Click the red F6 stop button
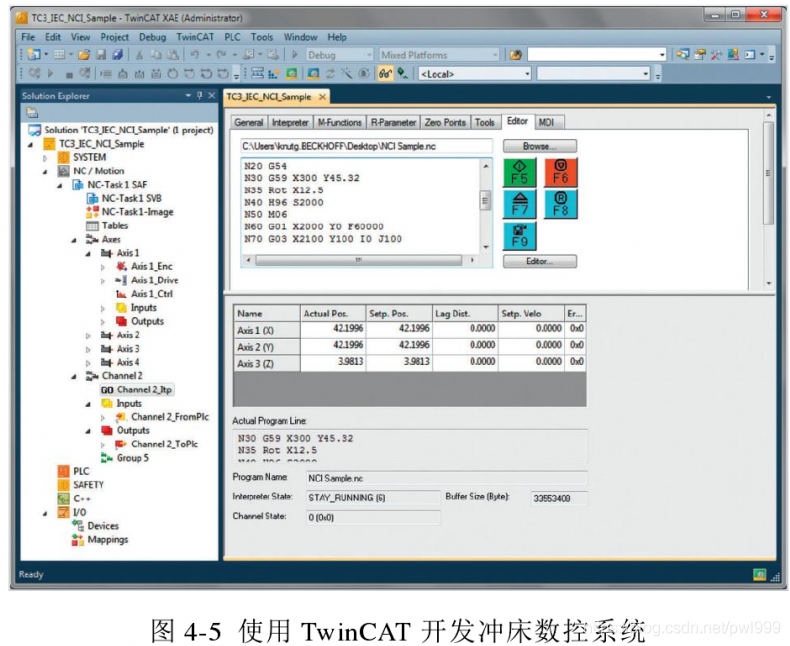790x646 pixels. pyautogui.click(x=561, y=172)
